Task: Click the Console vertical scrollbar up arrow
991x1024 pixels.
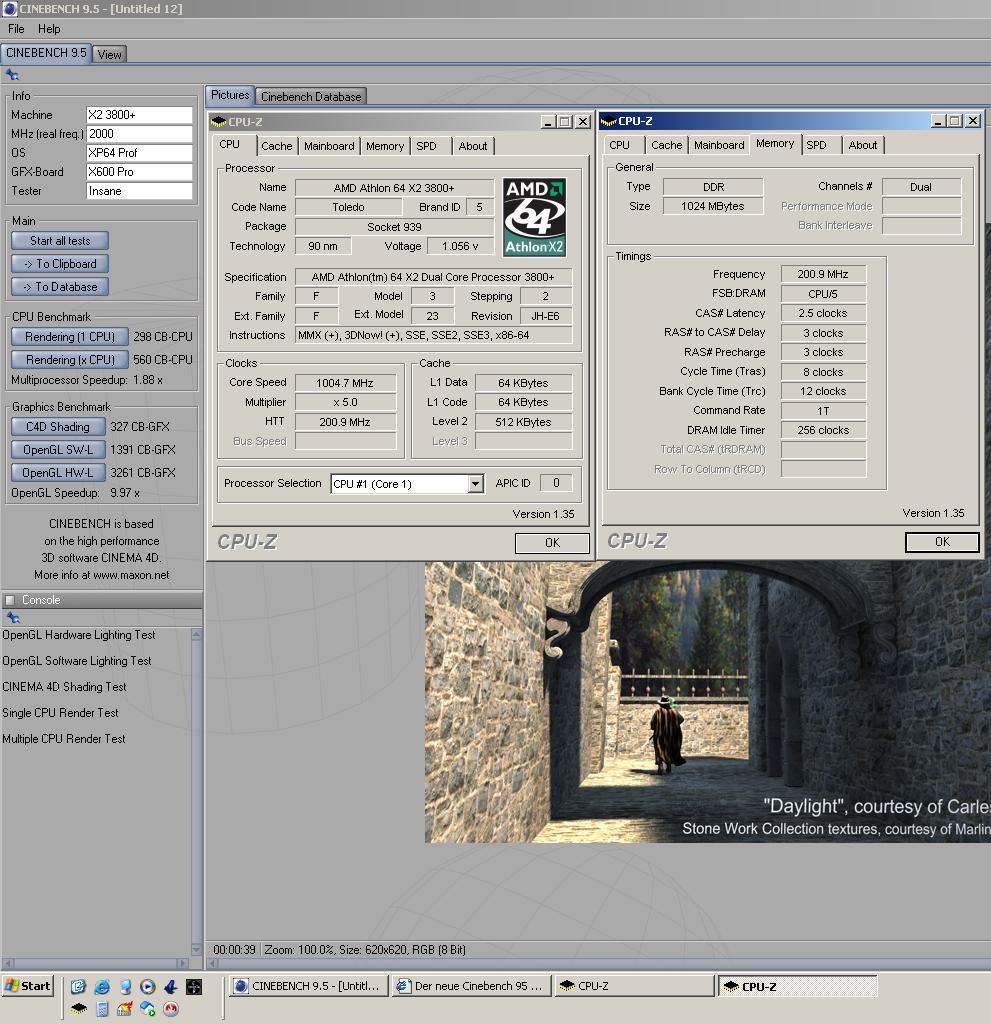Action: point(196,635)
